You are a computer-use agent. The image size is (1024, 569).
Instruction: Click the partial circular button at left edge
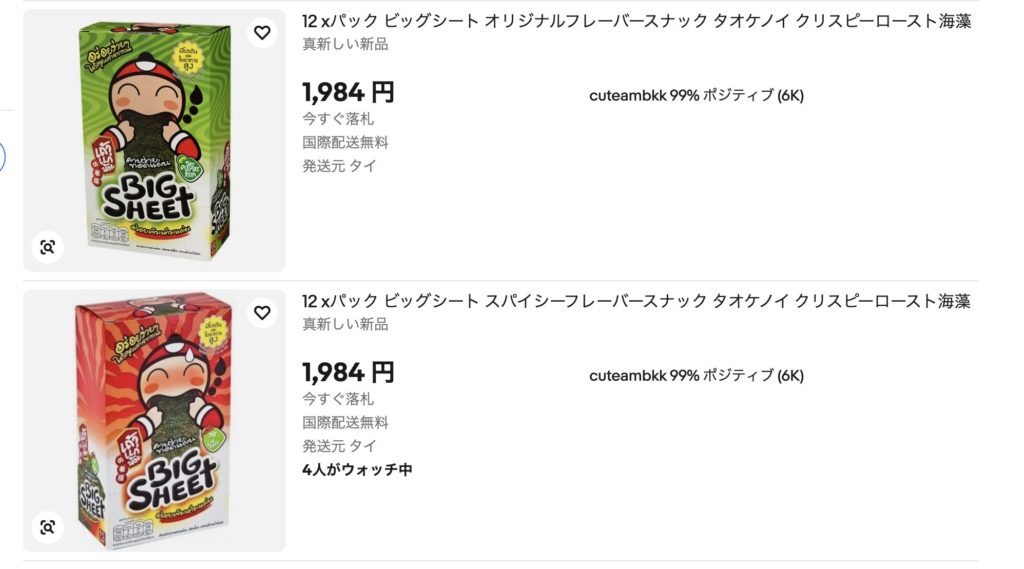coord(2,157)
